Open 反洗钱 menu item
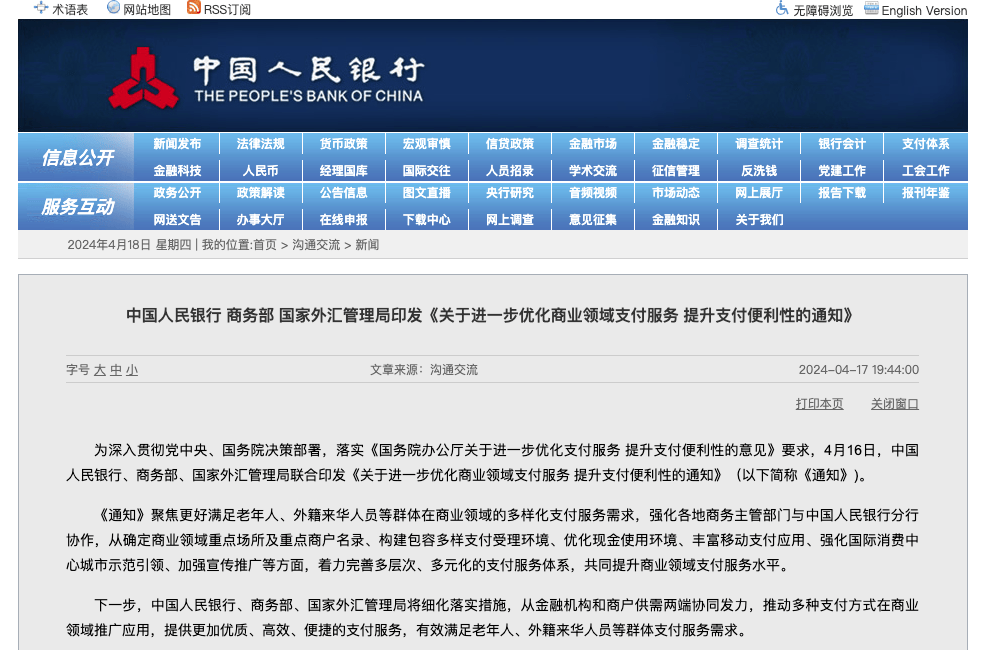The width and height of the screenshot is (986, 650). [x=759, y=171]
